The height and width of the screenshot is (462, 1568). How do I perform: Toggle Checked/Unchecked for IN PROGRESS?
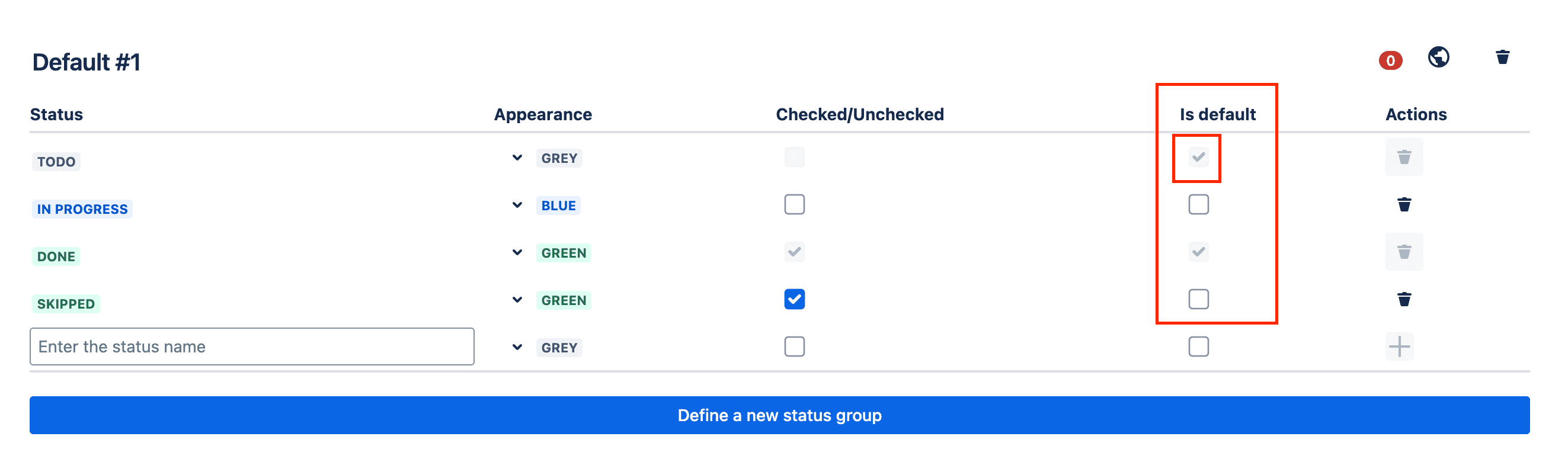(794, 204)
